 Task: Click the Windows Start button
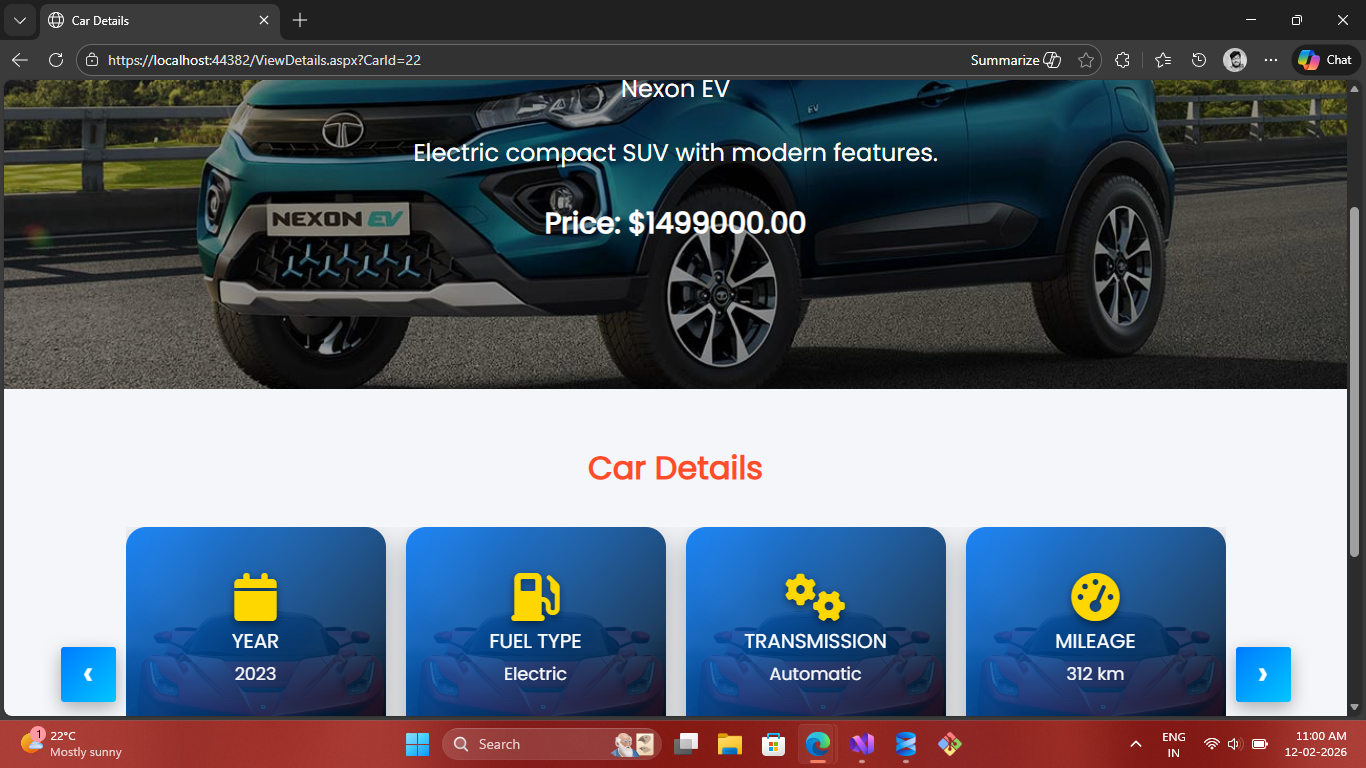[417, 744]
